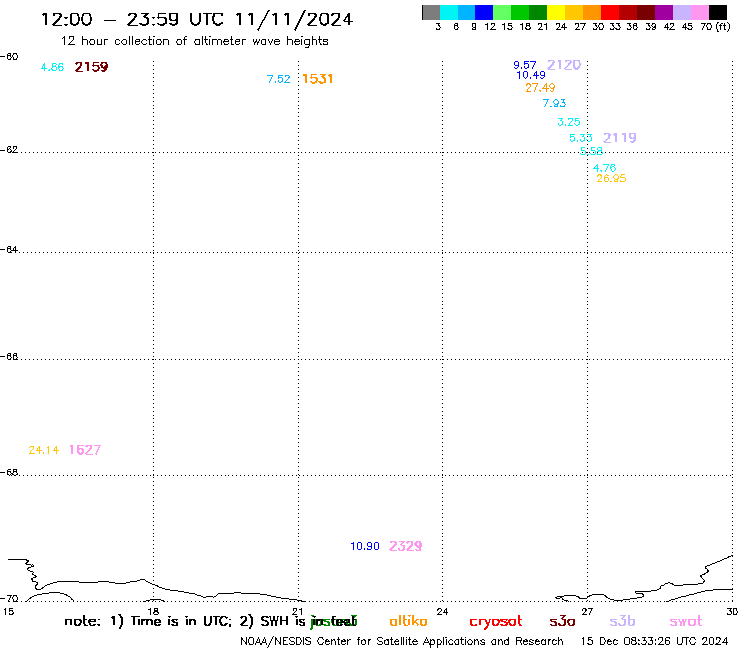Click the longitude axis label 27
This screenshot has width=740, height=650.
(x=587, y=612)
